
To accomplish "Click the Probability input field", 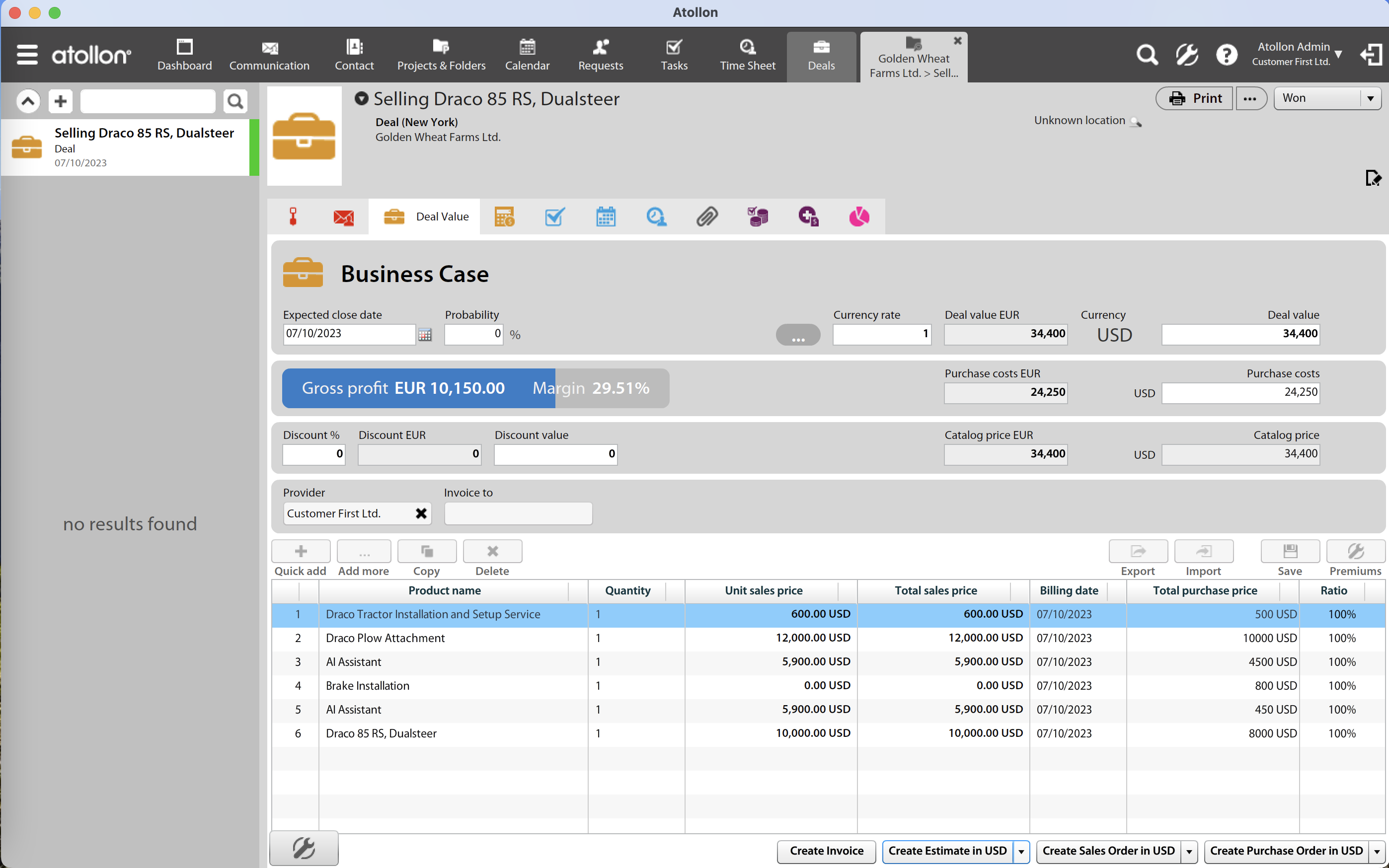I will point(473,334).
